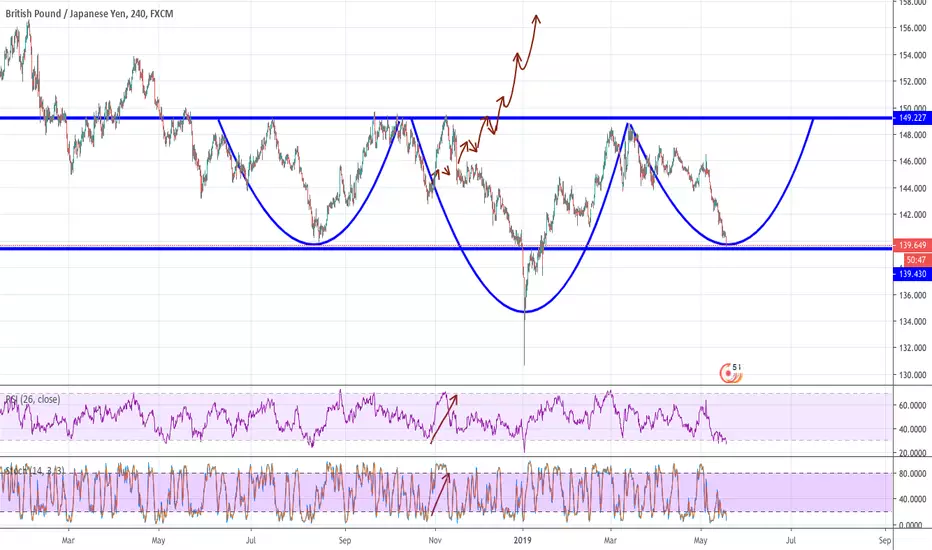Click the 132.000 price axis value
Screen dimensions: 932x550
912,348
